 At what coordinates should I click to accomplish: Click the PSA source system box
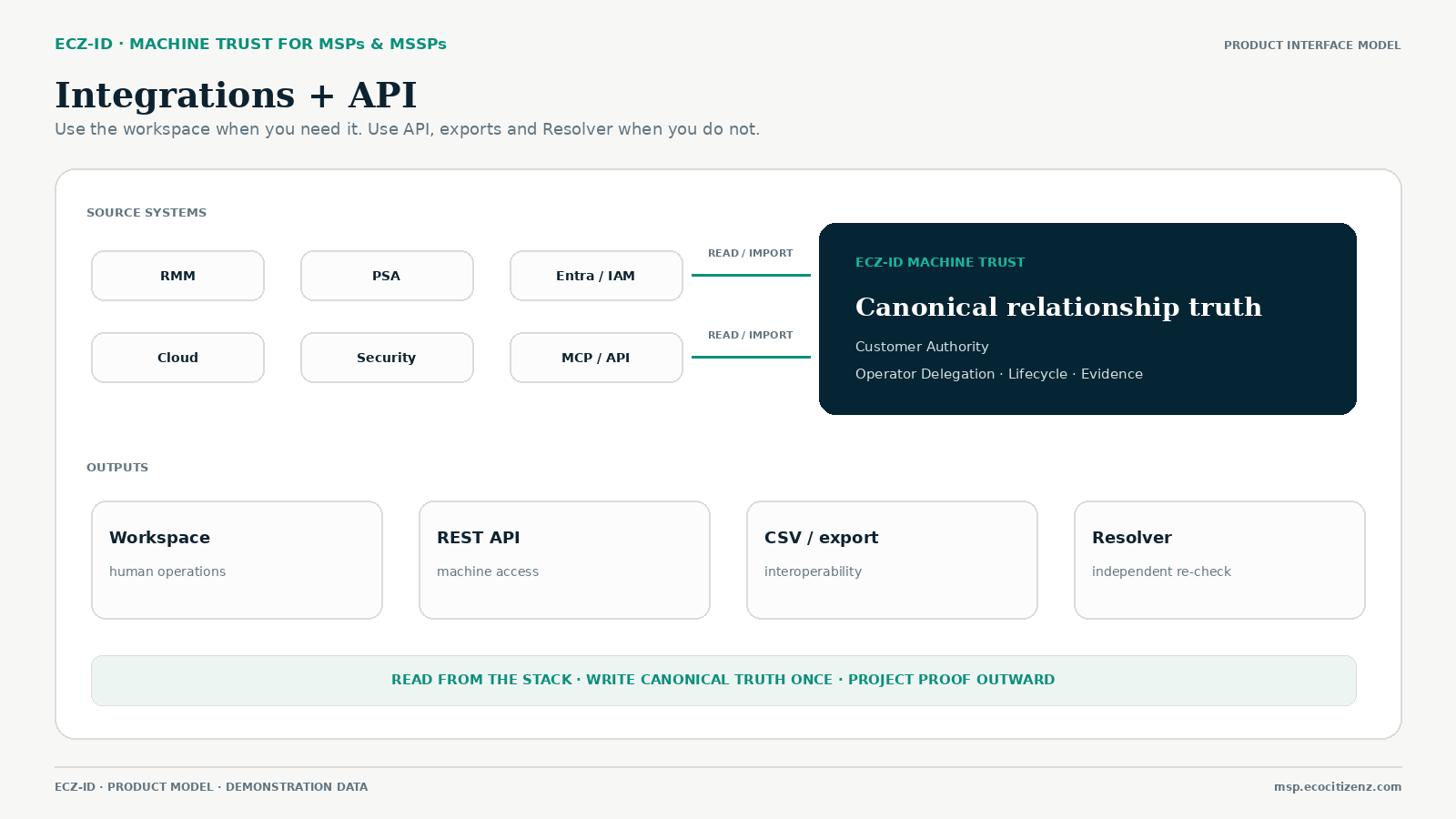(387, 276)
